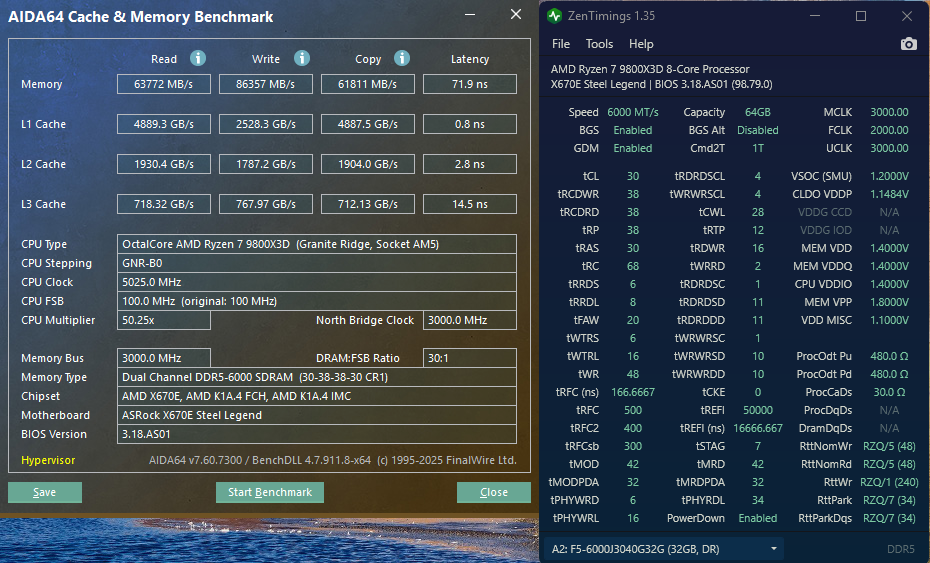Image resolution: width=930 pixels, height=563 pixels.
Task: Click the L1 Cache Read value 4889.3 GB/s
Action: tap(164, 124)
